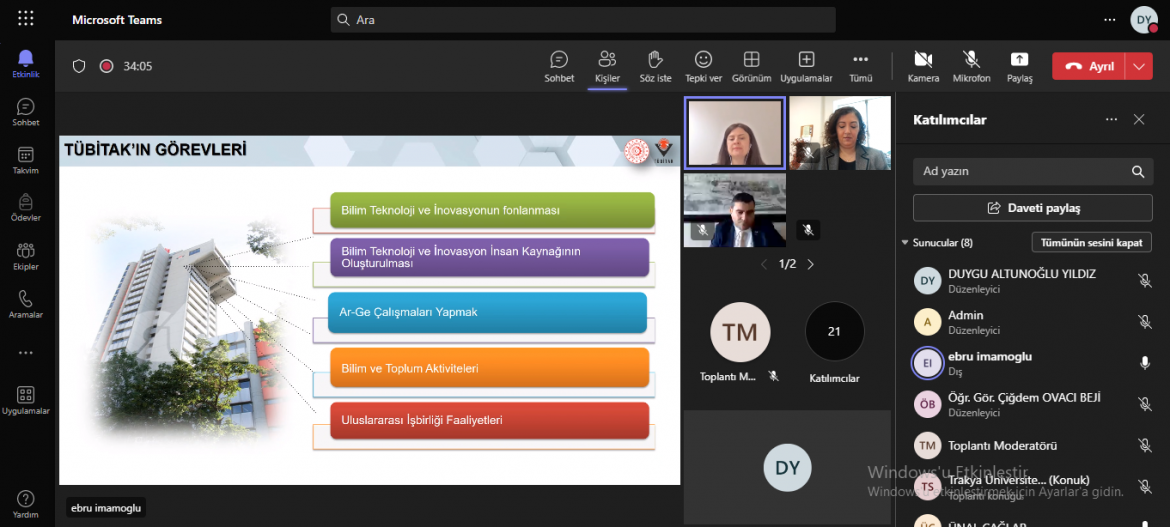Open meeting Sohbet chat in toolbar
This screenshot has height=527, width=1170.
click(x=559, y=66)
